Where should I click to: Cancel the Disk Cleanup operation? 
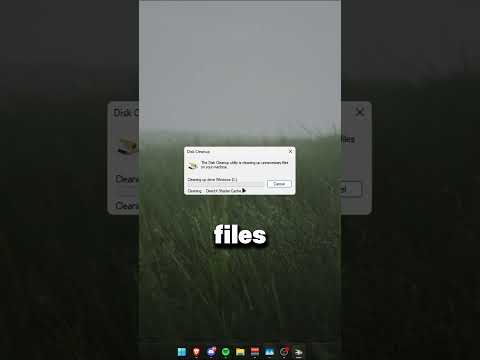279,184
